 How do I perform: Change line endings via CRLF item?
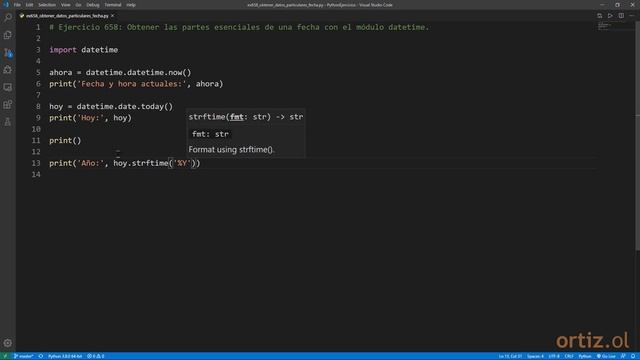pos(569,356)
